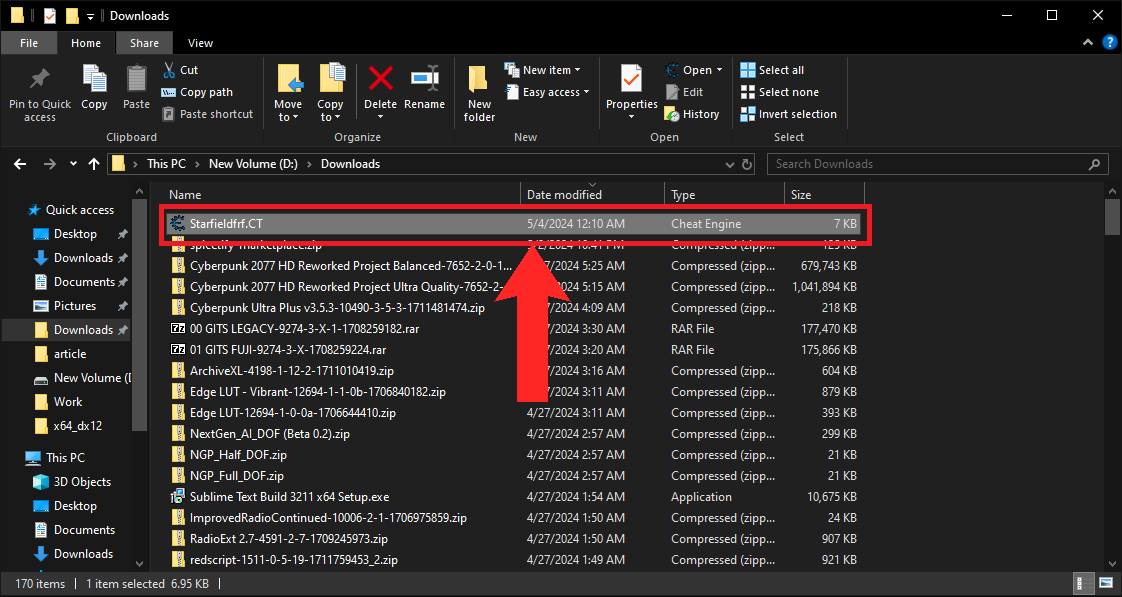Image resolution: width=1122 pixels, height=597 pixels.
Task: Open the File menu tab
Action: pyautogui.click(x=29, y=43)
